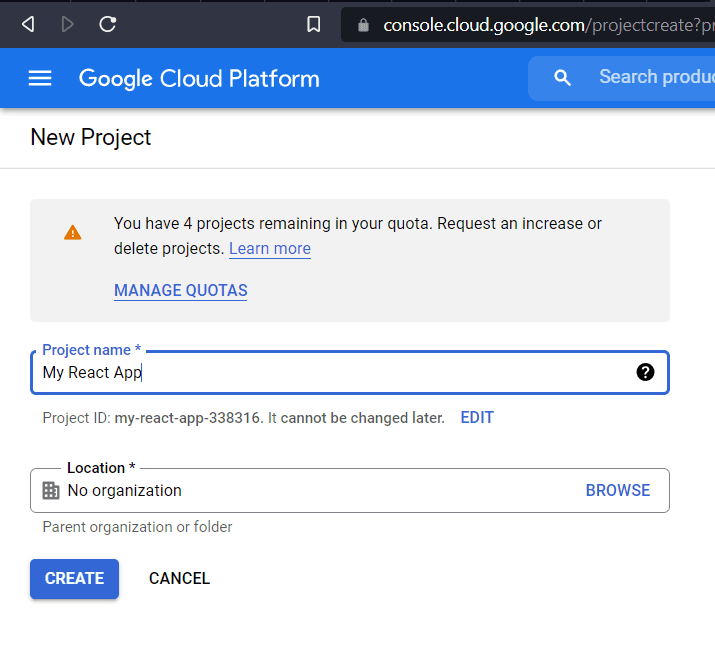
Task: Click the CREATE button
Action: click(x=74, y=579)
